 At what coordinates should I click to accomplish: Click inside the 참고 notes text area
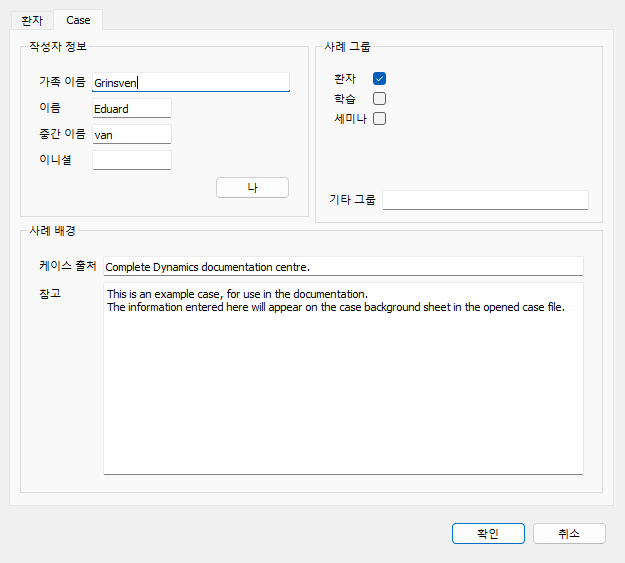click(x=343, y=379)
